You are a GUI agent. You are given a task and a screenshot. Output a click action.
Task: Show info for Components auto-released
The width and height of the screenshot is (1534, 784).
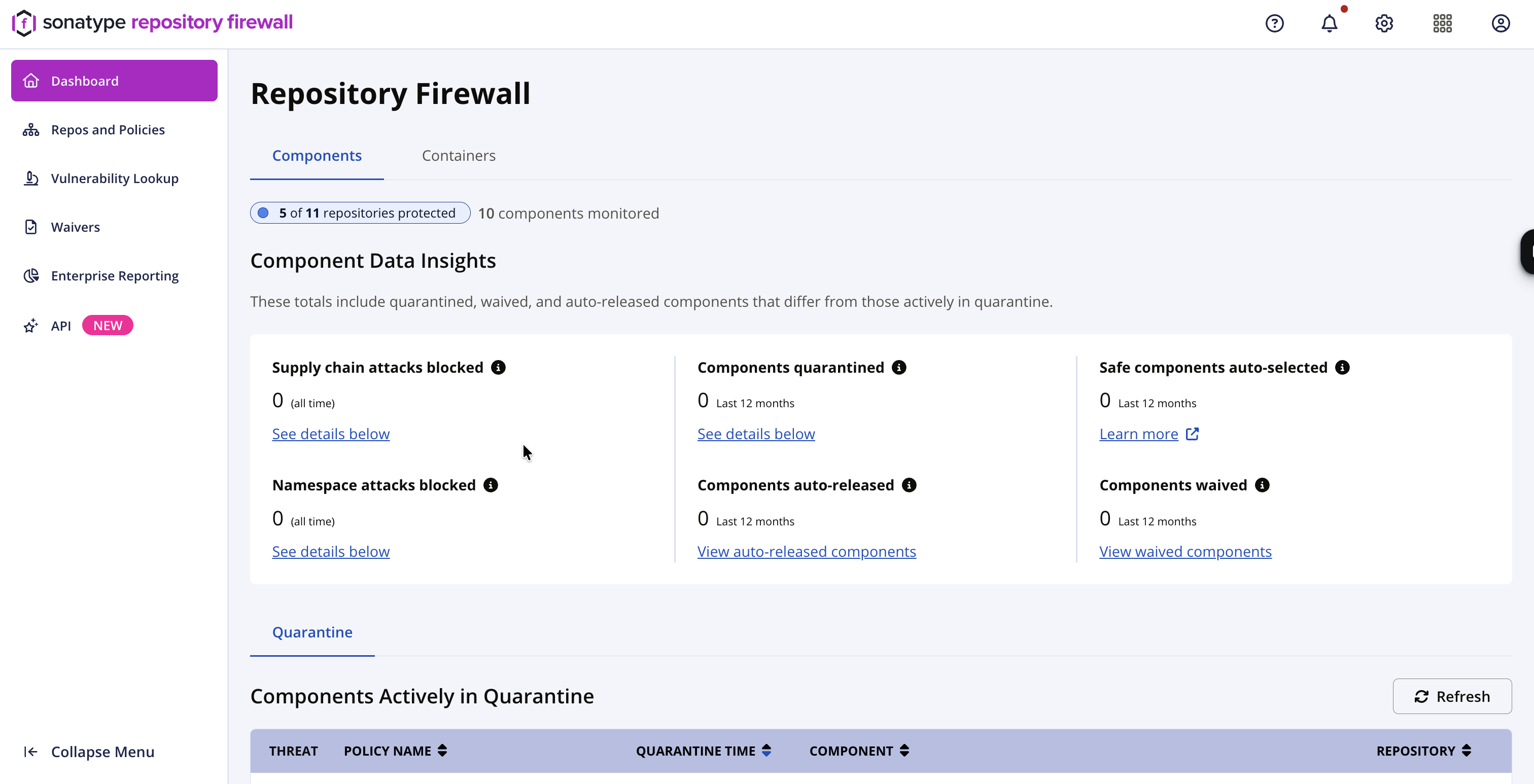tap(910, 485)
